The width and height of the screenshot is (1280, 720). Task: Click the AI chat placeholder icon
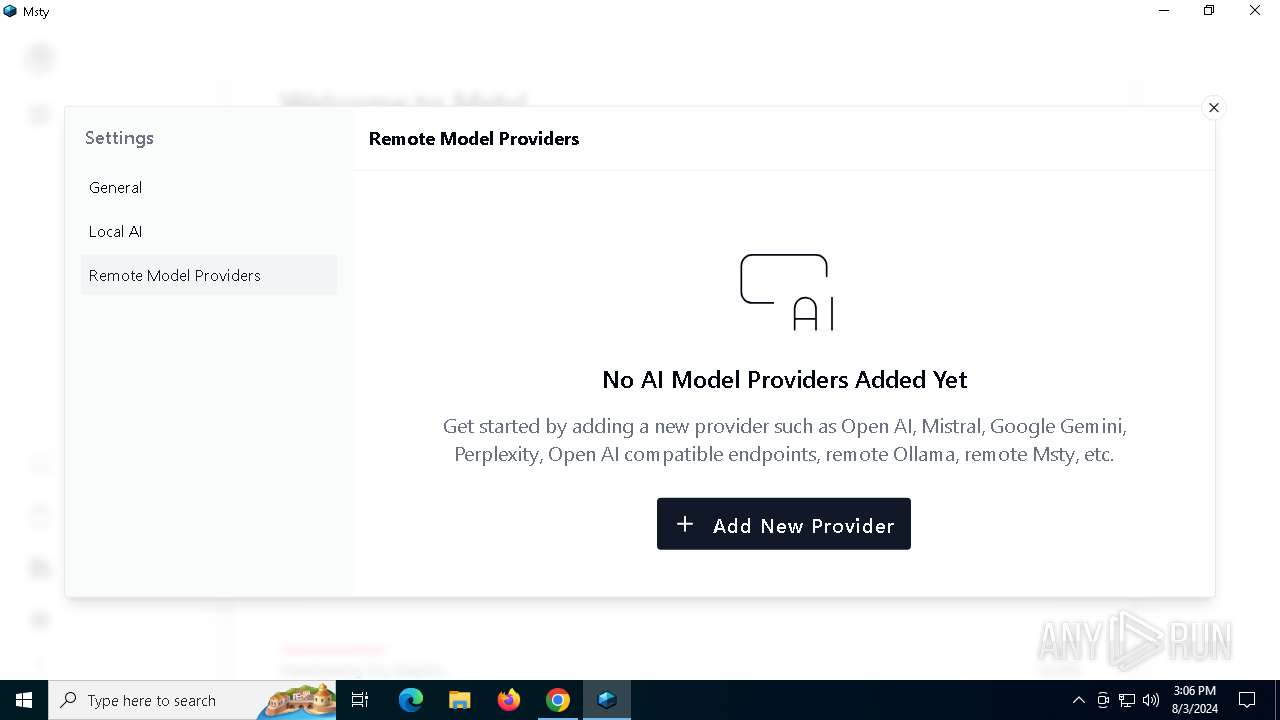(787, 292)
